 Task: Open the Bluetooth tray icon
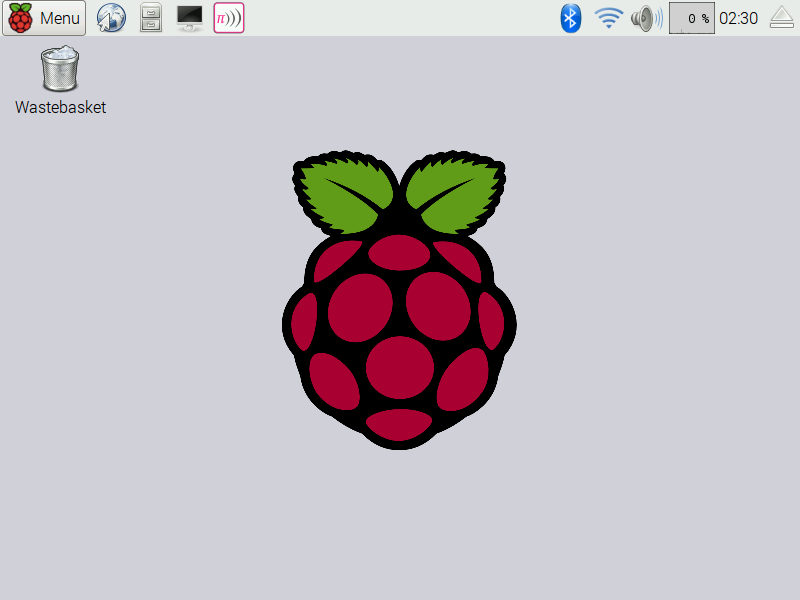[x=570, y=18]
